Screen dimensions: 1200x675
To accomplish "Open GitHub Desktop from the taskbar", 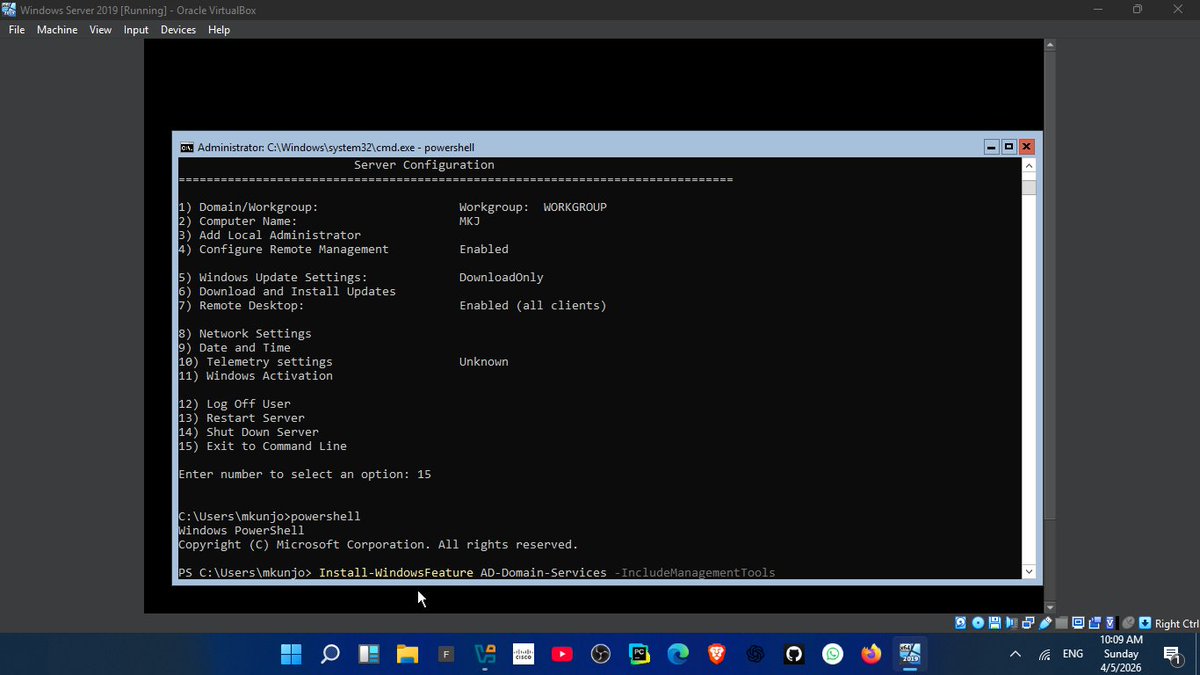I will coord(794,654).
